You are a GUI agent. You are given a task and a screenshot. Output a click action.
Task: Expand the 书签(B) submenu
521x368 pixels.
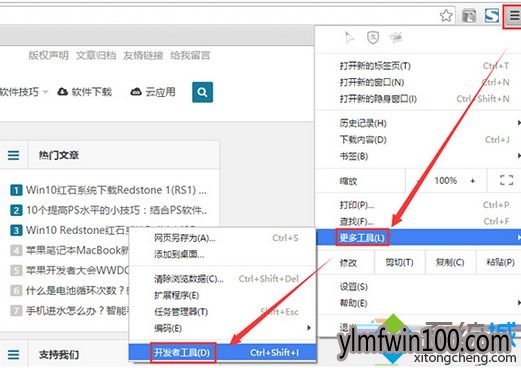(418, 156)
